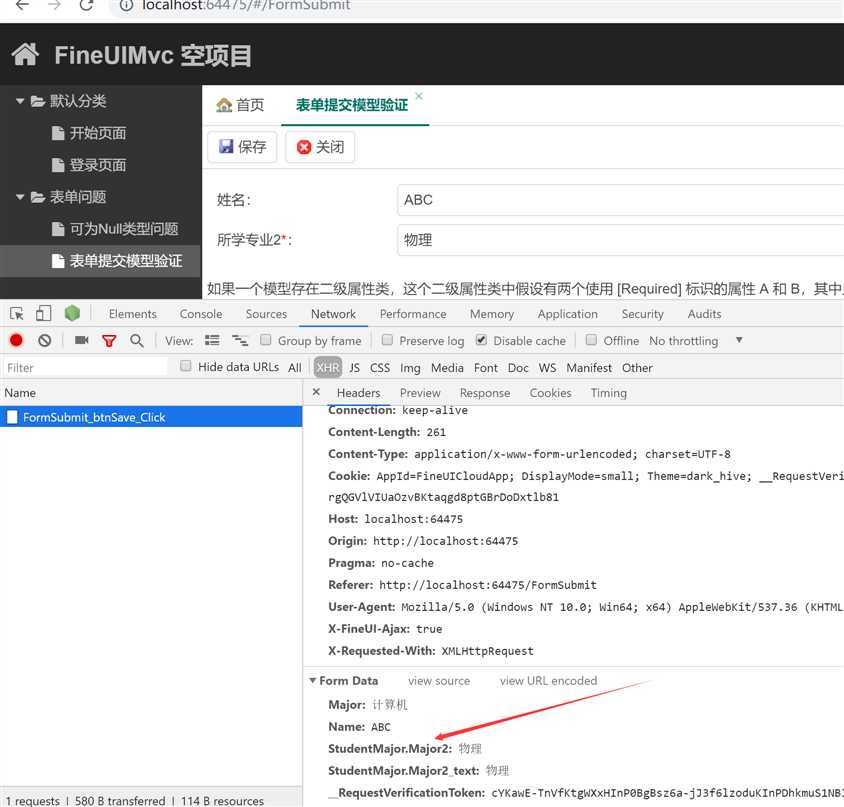This screenshot has height=807, width=844.
Task: Go back with the browser back arrow
Action: (22, 5)
